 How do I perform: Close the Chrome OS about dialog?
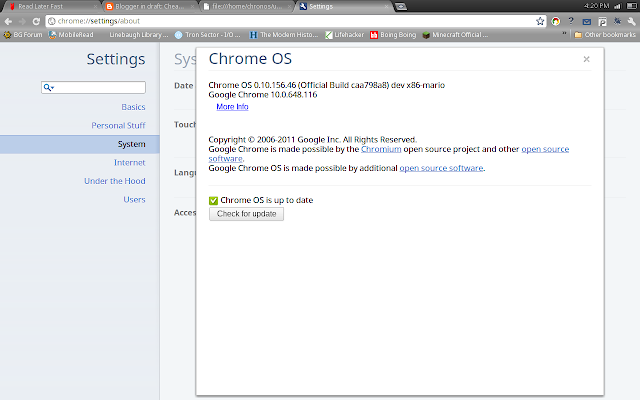coord(587,59)
